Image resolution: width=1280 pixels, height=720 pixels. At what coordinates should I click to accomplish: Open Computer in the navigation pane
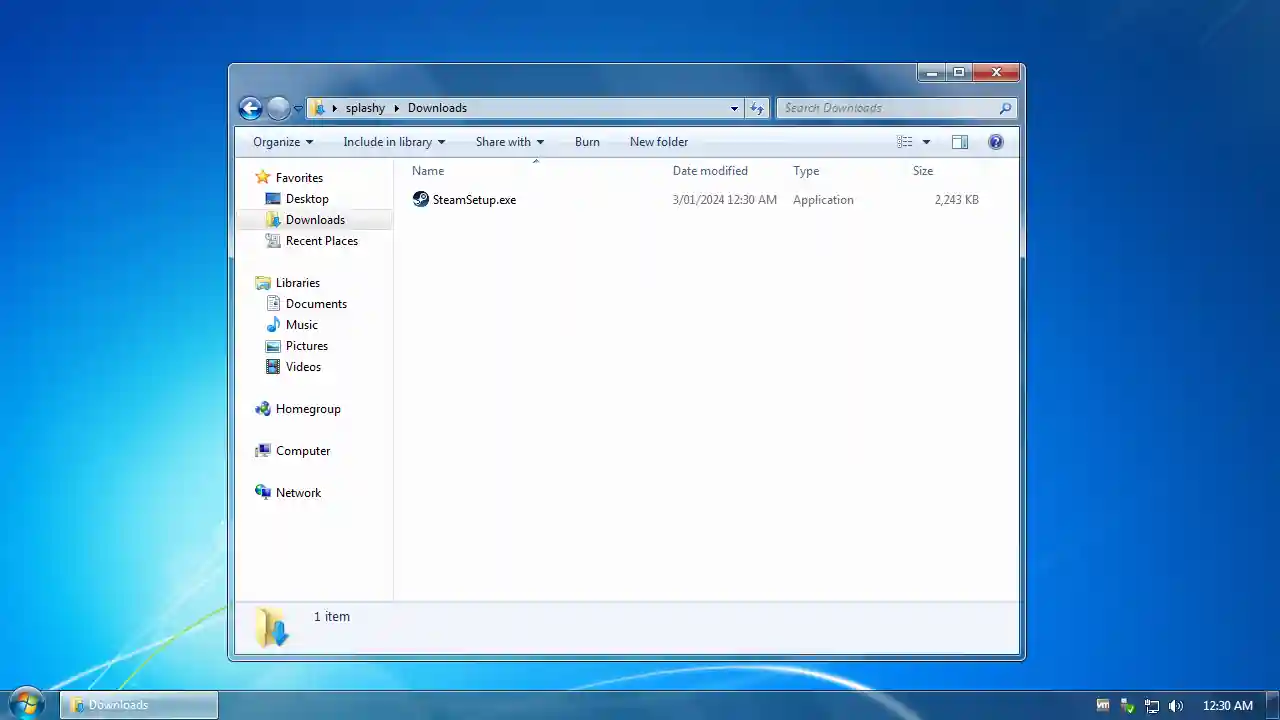coord(302,451)
